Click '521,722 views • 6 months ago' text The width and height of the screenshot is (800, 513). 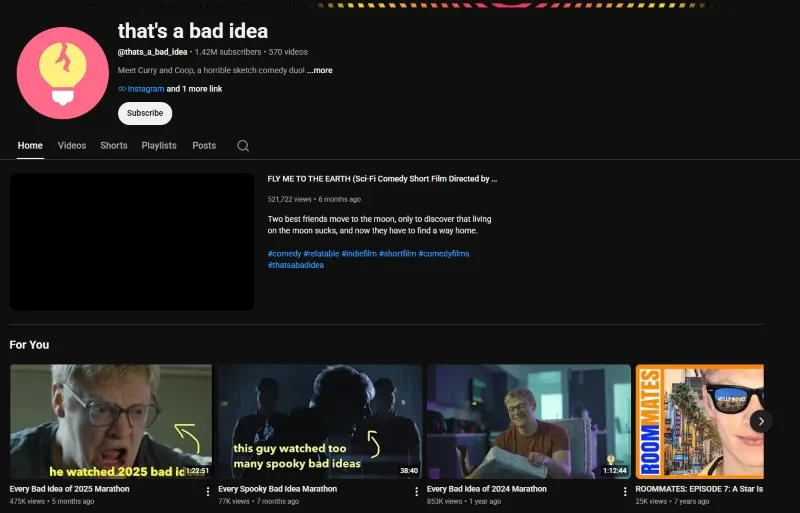tap(314, 200)
